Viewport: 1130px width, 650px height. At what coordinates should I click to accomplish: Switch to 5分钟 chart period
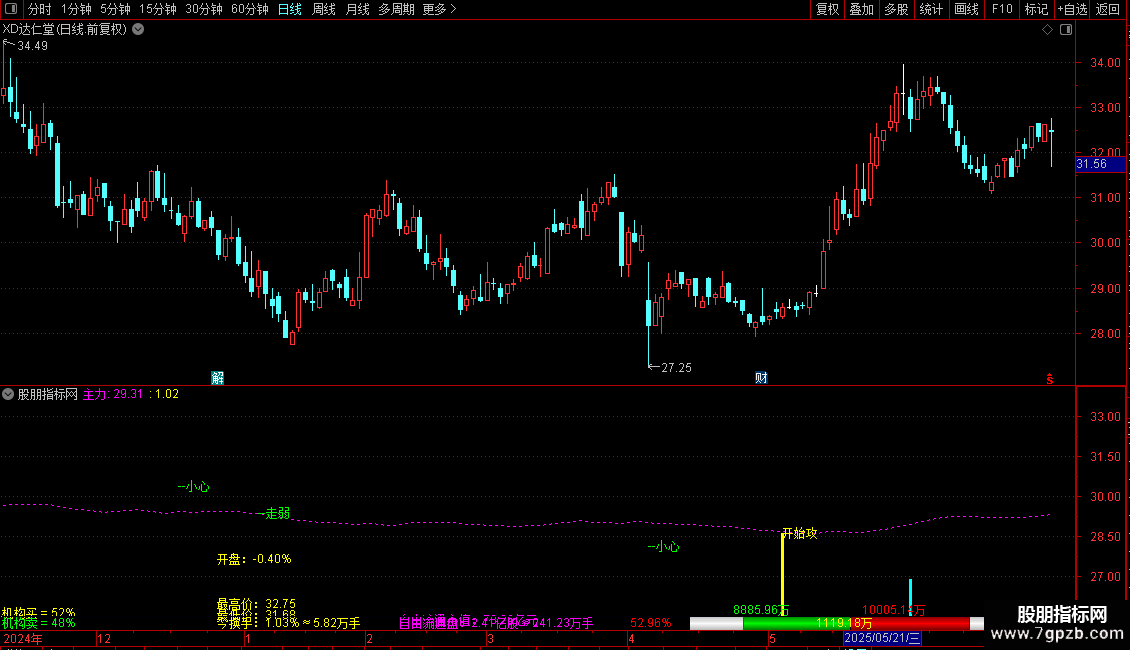(115, 9)
